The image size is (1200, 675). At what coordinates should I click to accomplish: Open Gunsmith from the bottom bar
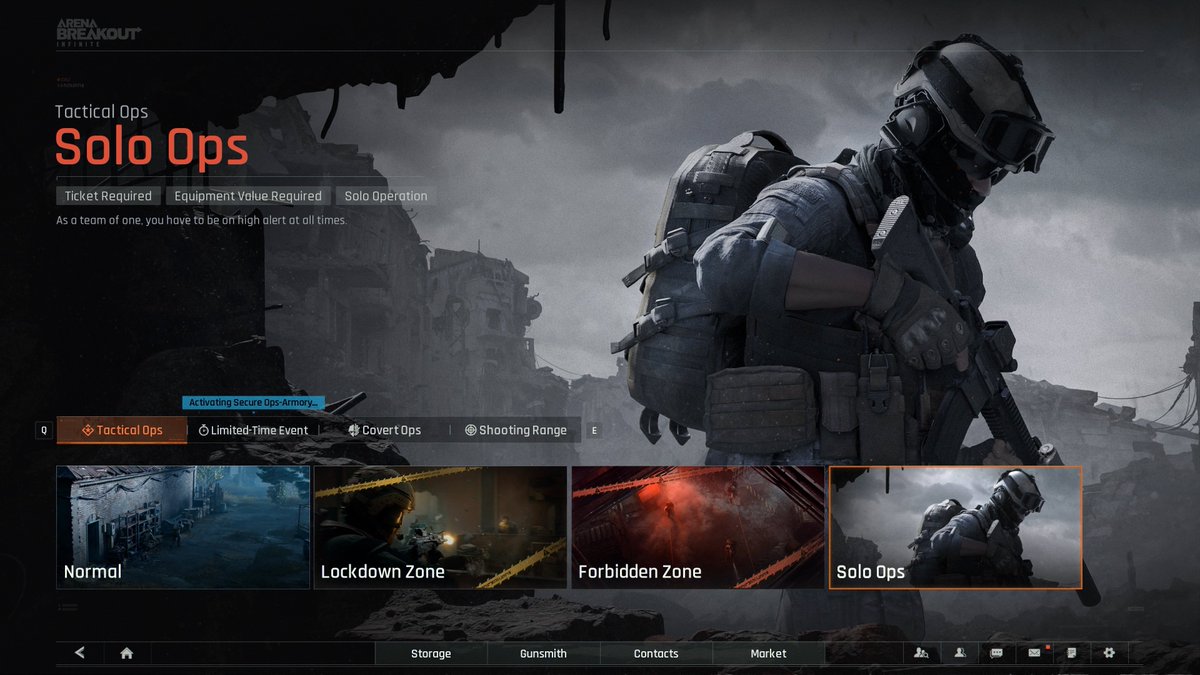pos(543,653)
